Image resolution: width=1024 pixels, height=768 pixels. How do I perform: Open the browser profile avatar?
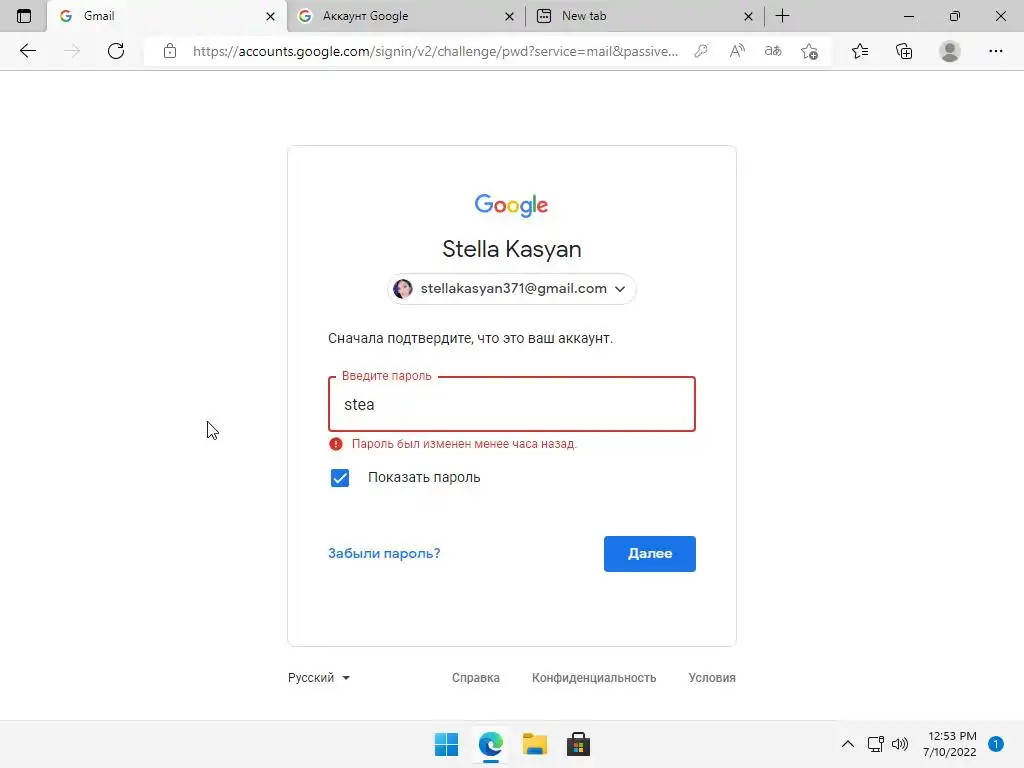tap(950, 51)
